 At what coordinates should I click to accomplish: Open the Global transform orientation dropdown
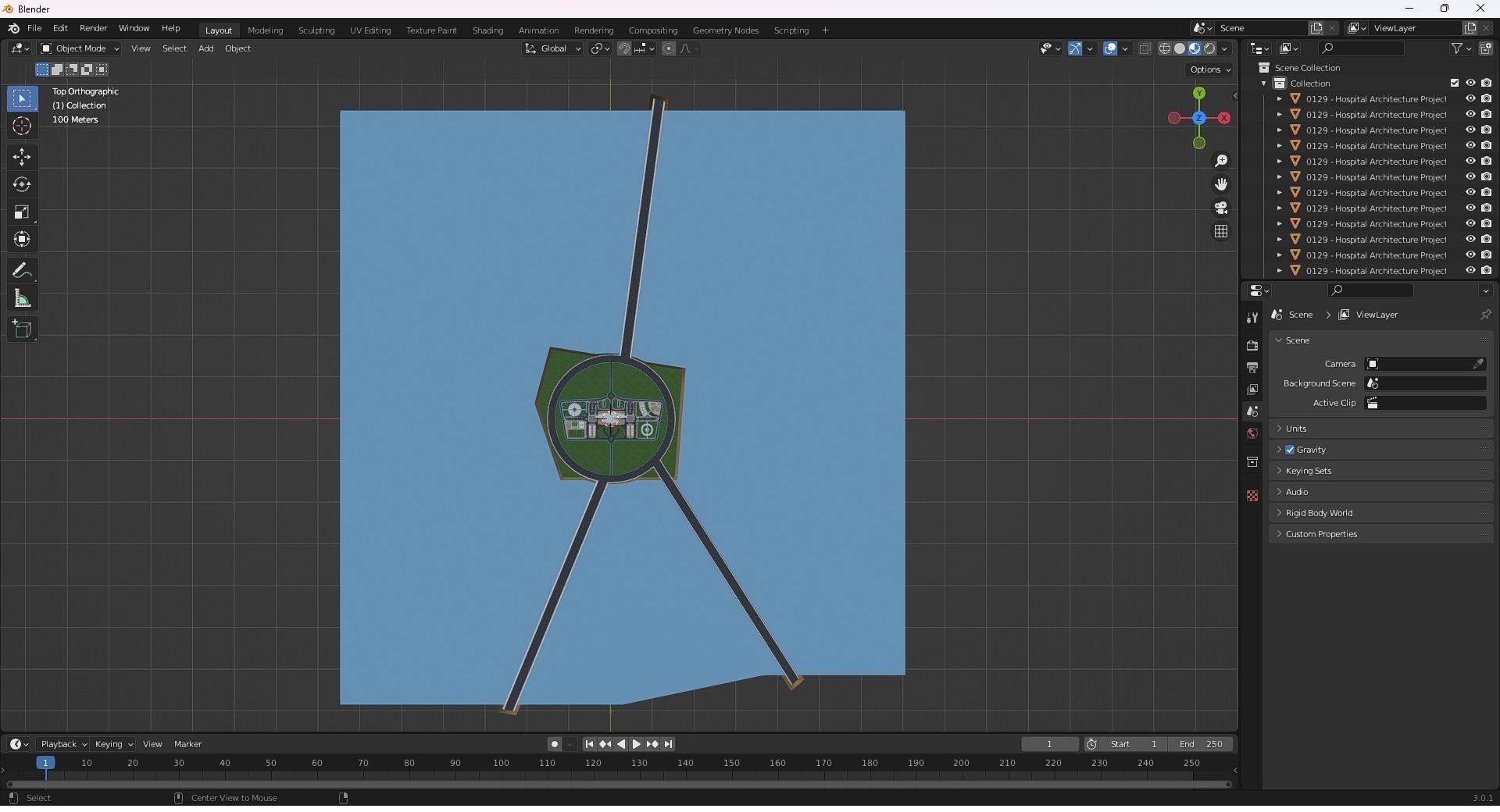click(553, 48)
